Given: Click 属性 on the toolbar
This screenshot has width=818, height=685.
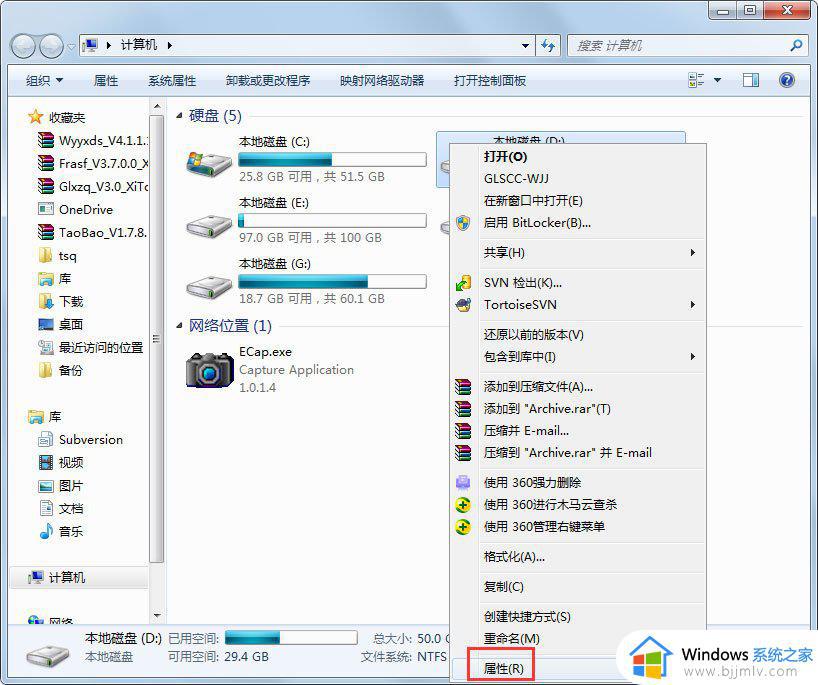Looking at the screenshot, I should point(106,80).
